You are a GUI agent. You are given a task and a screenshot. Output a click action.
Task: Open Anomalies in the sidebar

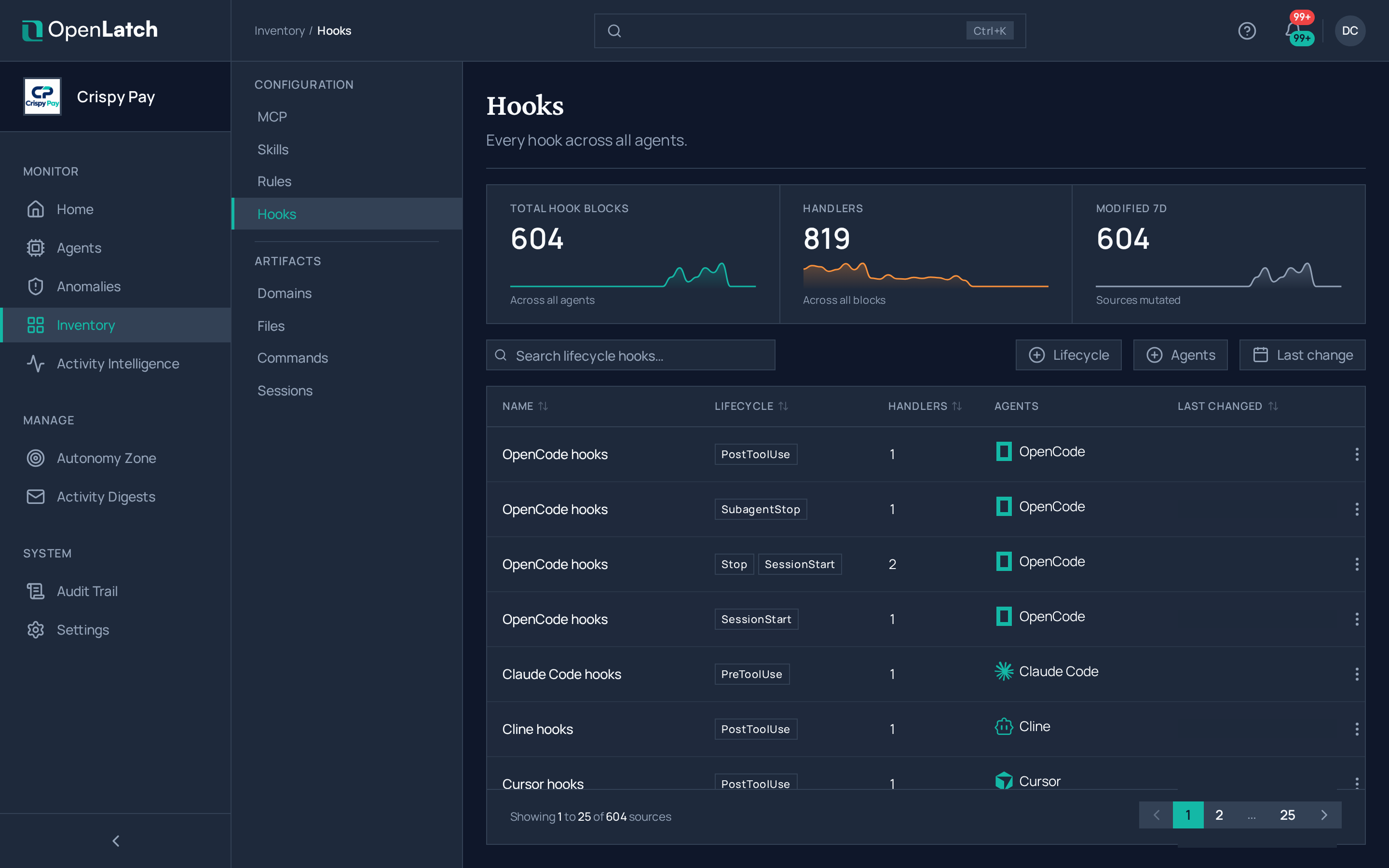pos(115,286)
